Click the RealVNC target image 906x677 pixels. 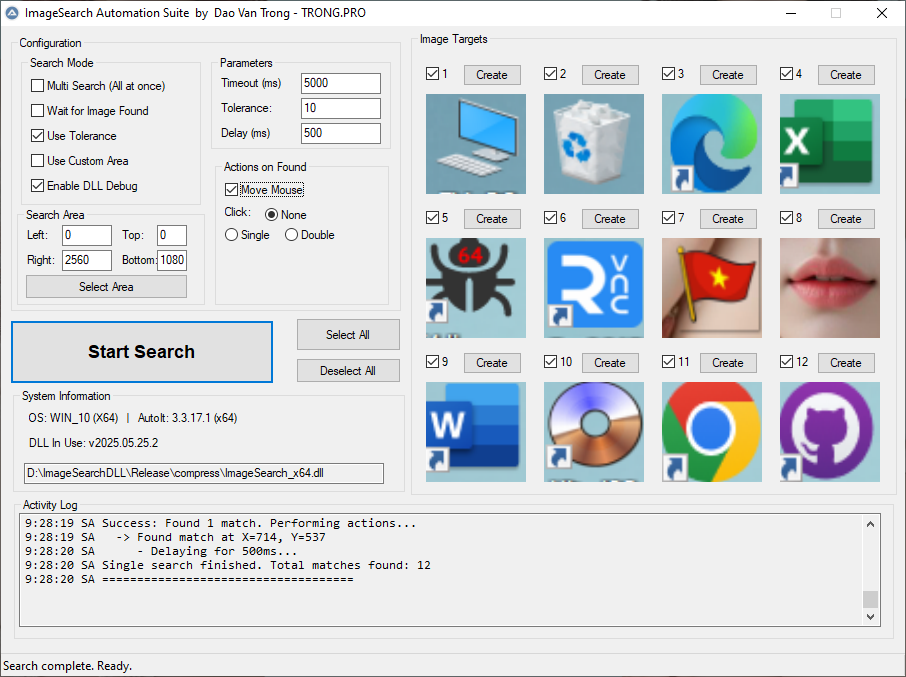click(x=593, y=288)
